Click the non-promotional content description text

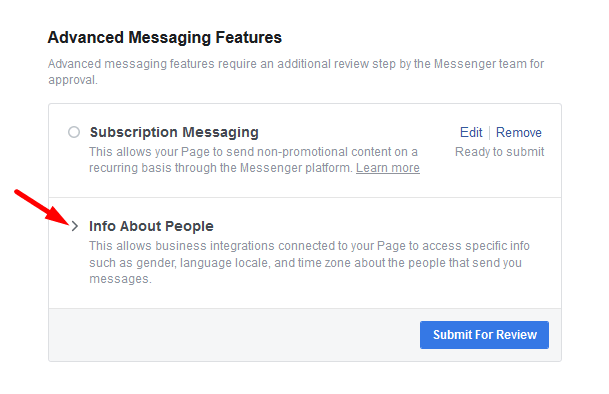pos(254,160)
